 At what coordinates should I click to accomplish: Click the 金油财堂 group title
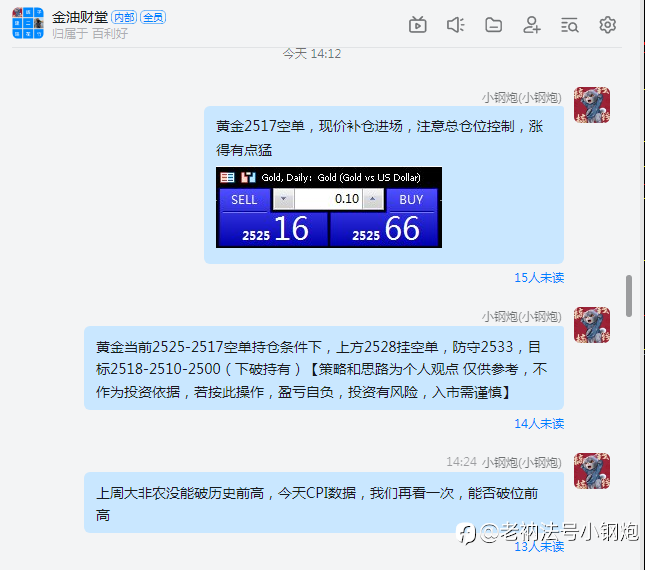[80, 17]
